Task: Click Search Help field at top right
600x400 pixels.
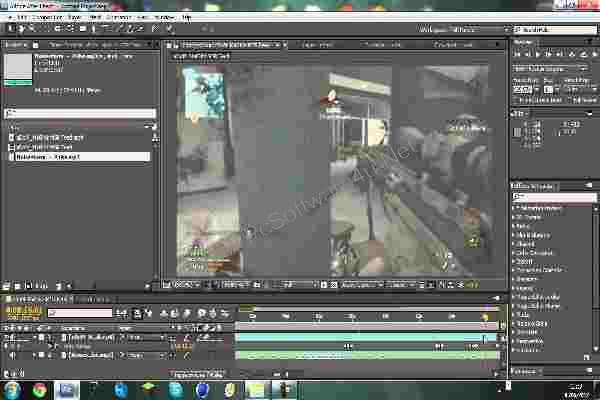Action: point(555,29)
